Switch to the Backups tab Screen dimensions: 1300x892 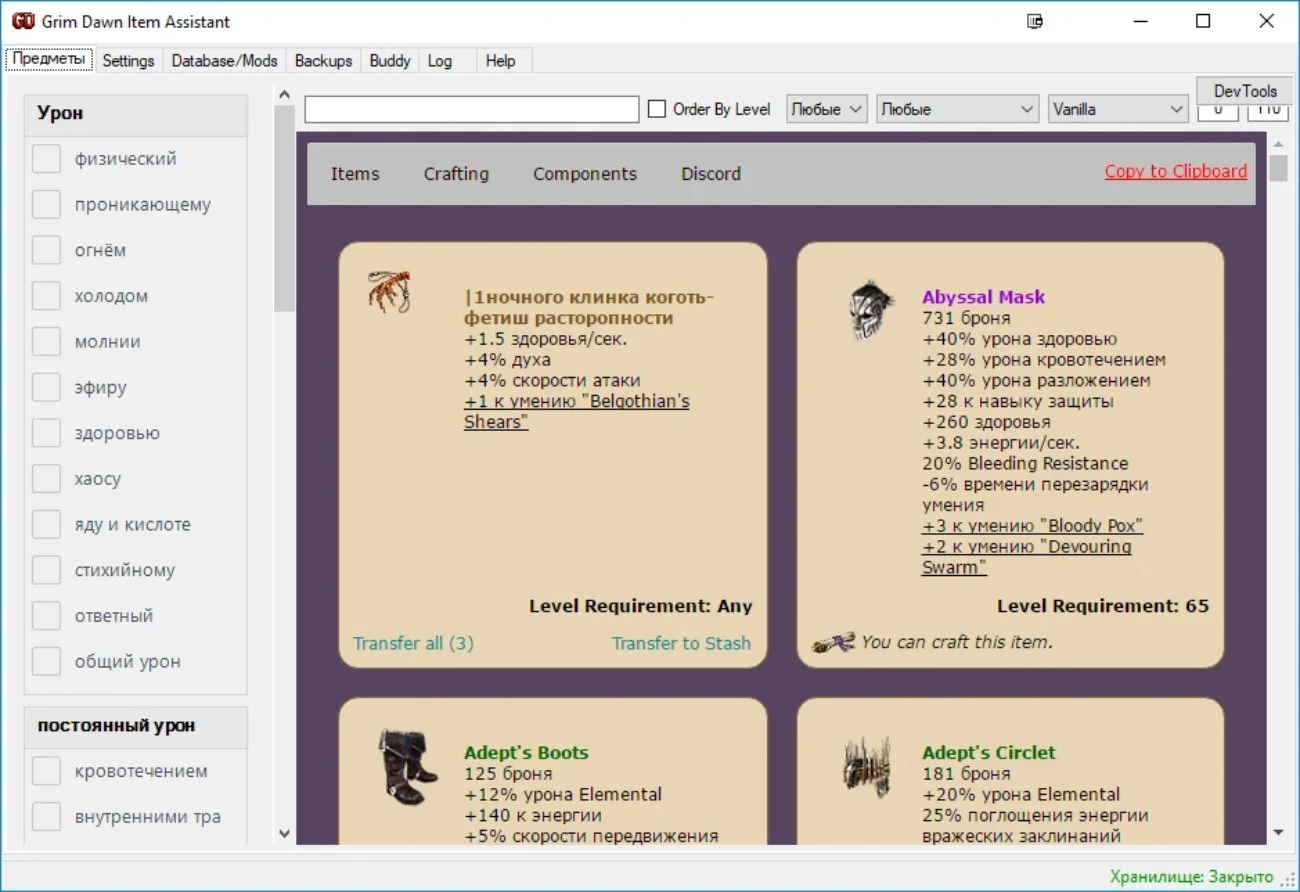[324, 61]
